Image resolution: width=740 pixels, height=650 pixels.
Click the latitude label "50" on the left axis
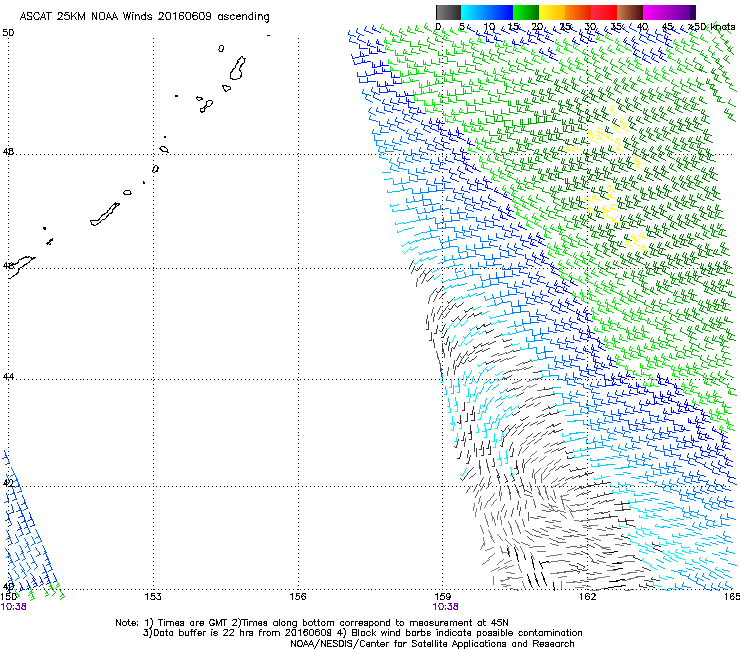click(x=8, y=33)
